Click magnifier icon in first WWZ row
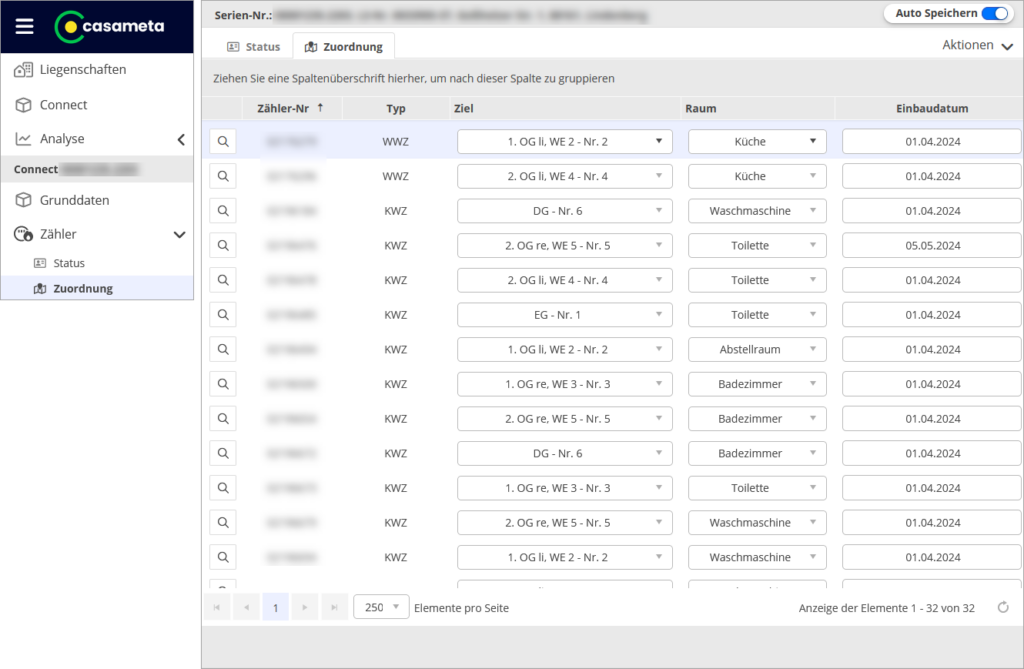The image size is (1024, 669). pyautogui.click(x=223, y=142)
